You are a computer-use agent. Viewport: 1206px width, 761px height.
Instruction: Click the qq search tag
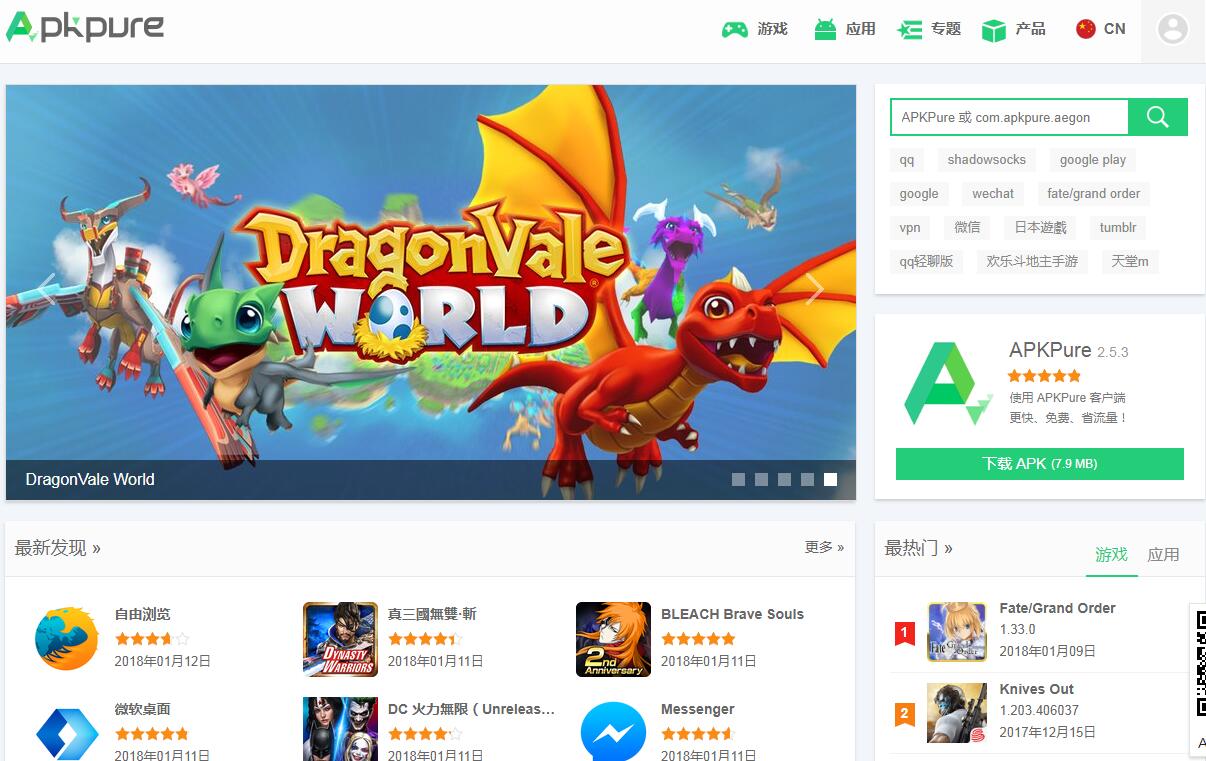[x=907, y=160]
